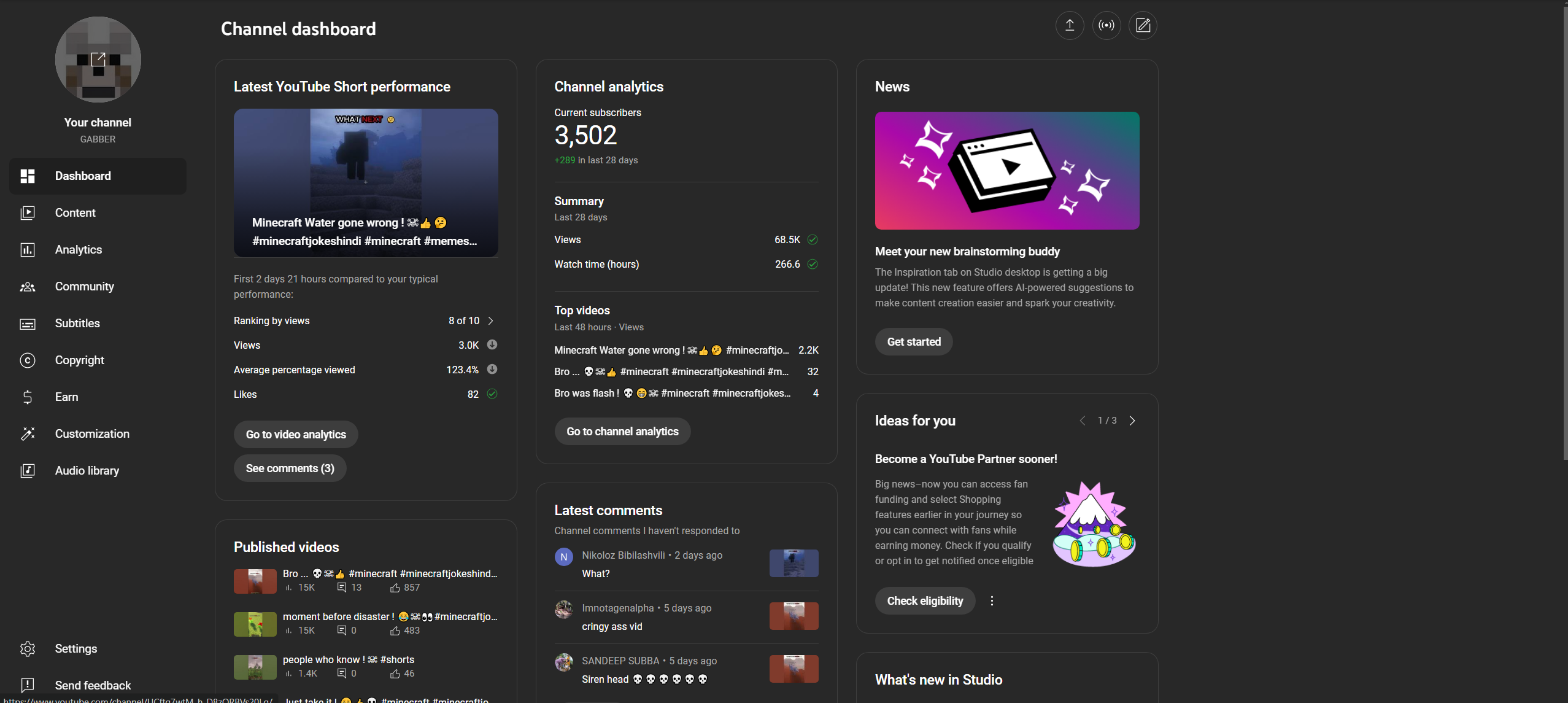
Task: Open video thumbnail beside Nikoloz comment
Action: (x=794, y=563)
